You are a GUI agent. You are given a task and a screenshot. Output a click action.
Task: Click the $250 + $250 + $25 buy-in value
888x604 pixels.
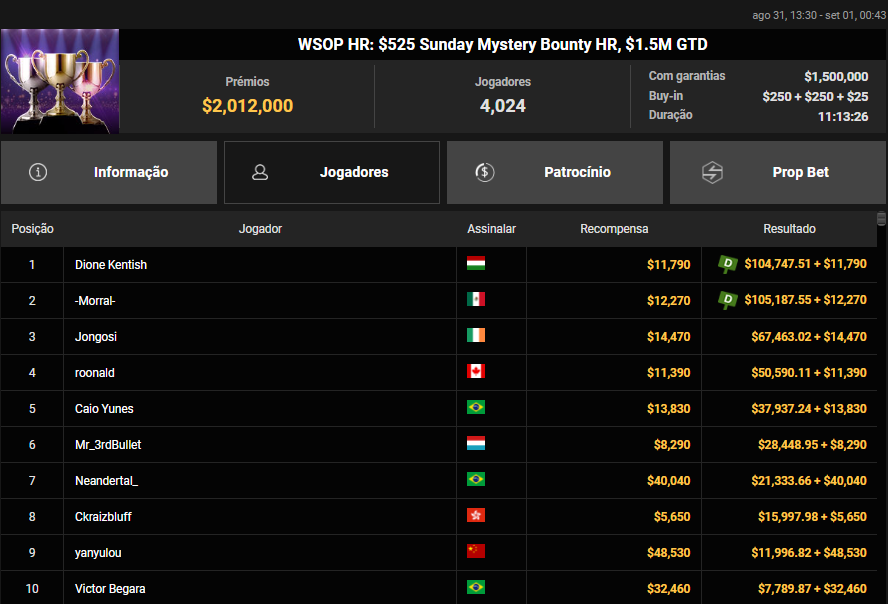(x=815, y=96)
